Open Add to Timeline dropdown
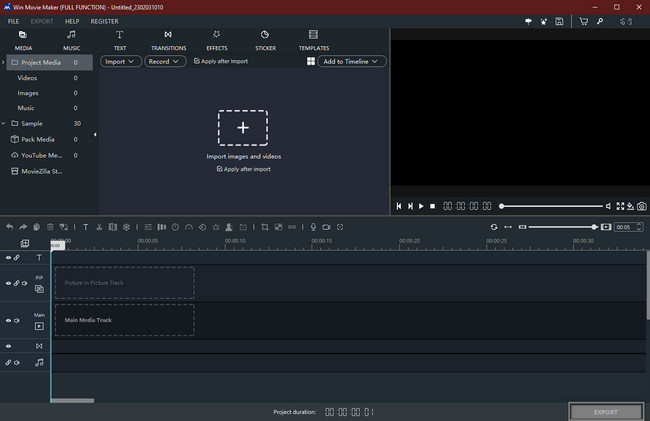This screenshot has height=421, width=650. click(x=352, y=61)
